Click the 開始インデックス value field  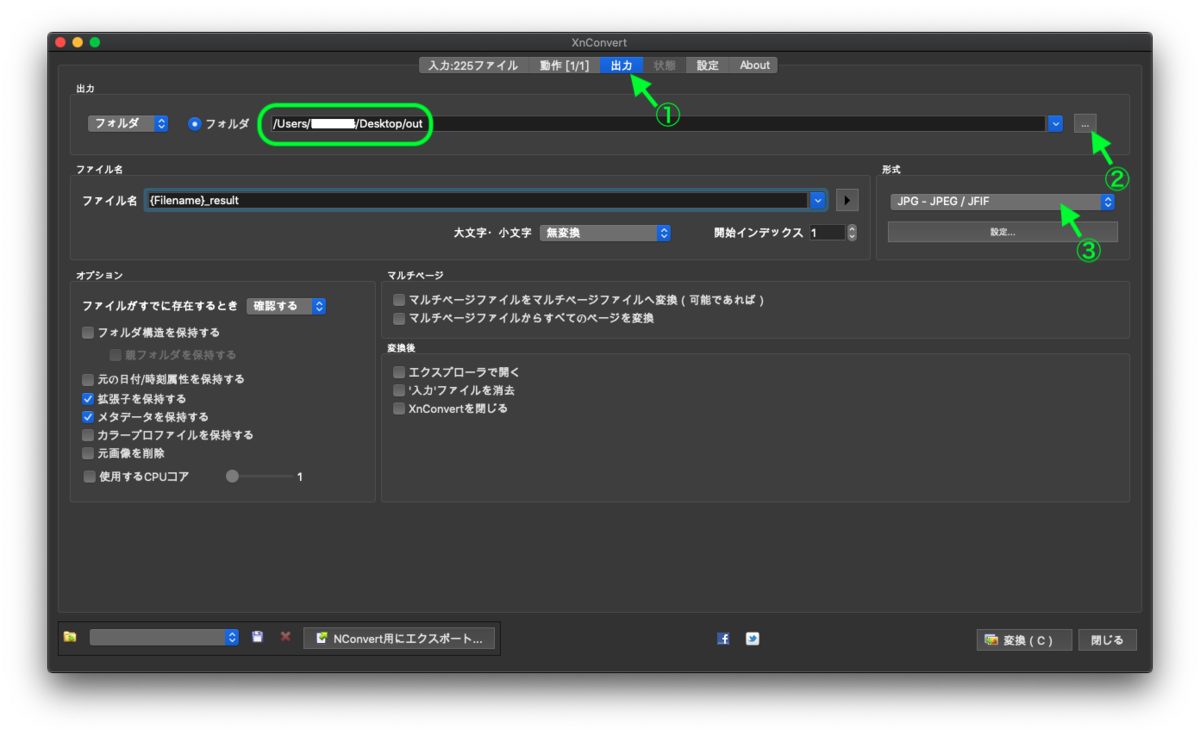[827, 232]
